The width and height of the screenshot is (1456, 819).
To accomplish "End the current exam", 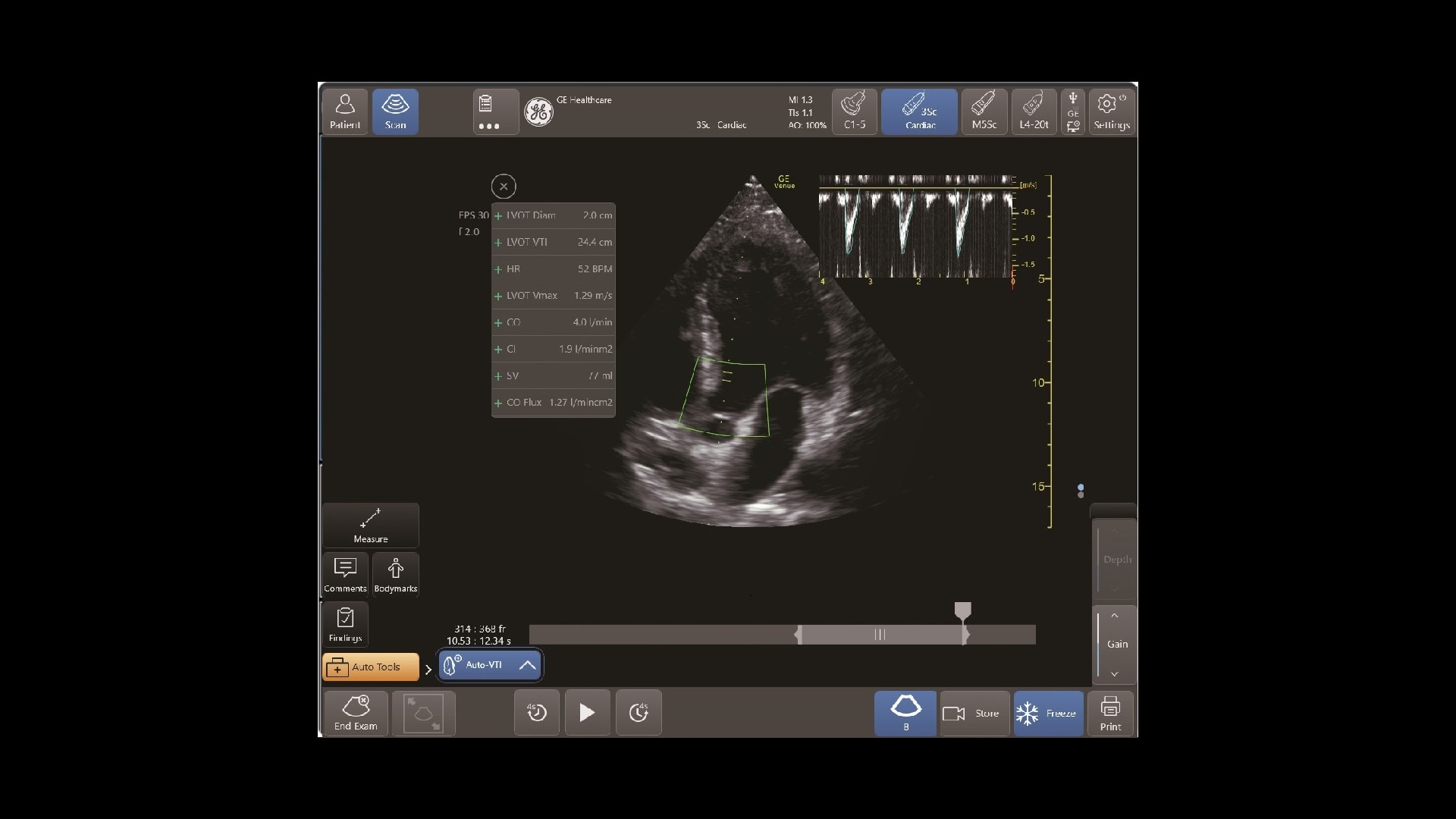I will pos(356,713).
